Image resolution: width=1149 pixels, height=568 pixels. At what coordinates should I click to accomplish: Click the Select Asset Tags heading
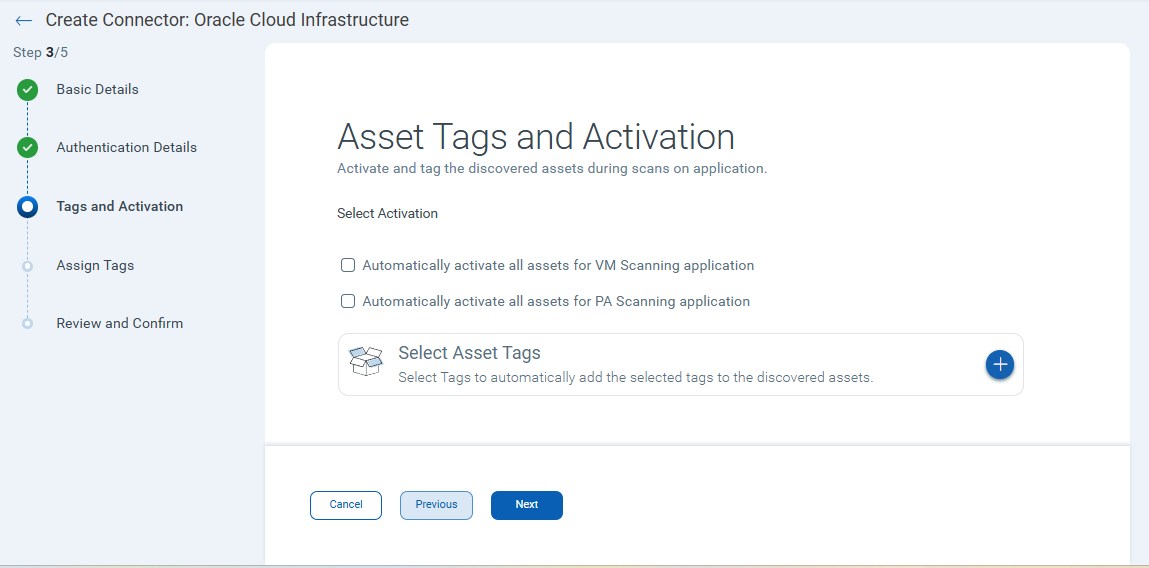[469, 353]
